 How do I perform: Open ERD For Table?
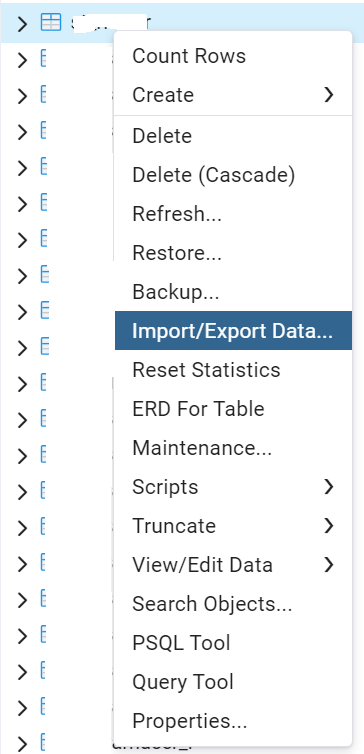click(x=233, y=409)
